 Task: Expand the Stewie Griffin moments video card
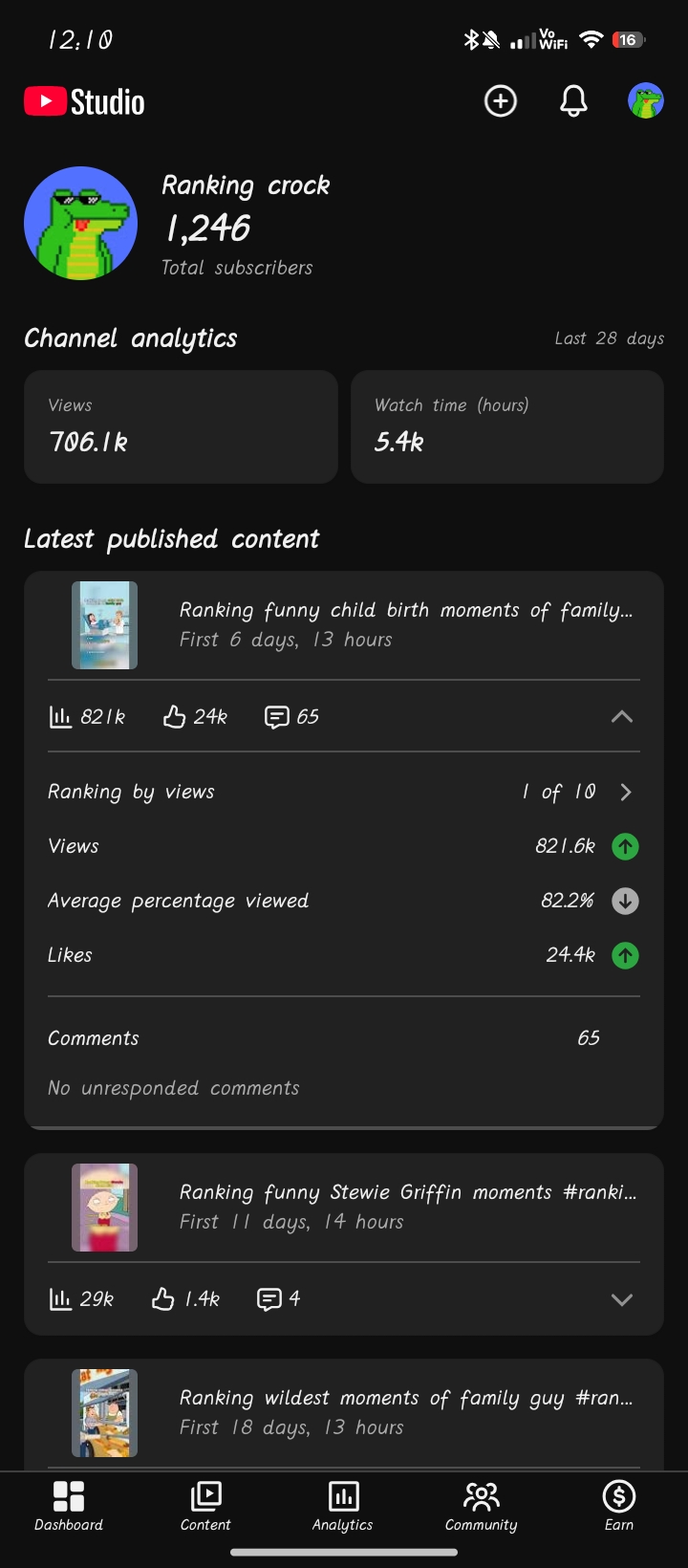pos(622,1299)
